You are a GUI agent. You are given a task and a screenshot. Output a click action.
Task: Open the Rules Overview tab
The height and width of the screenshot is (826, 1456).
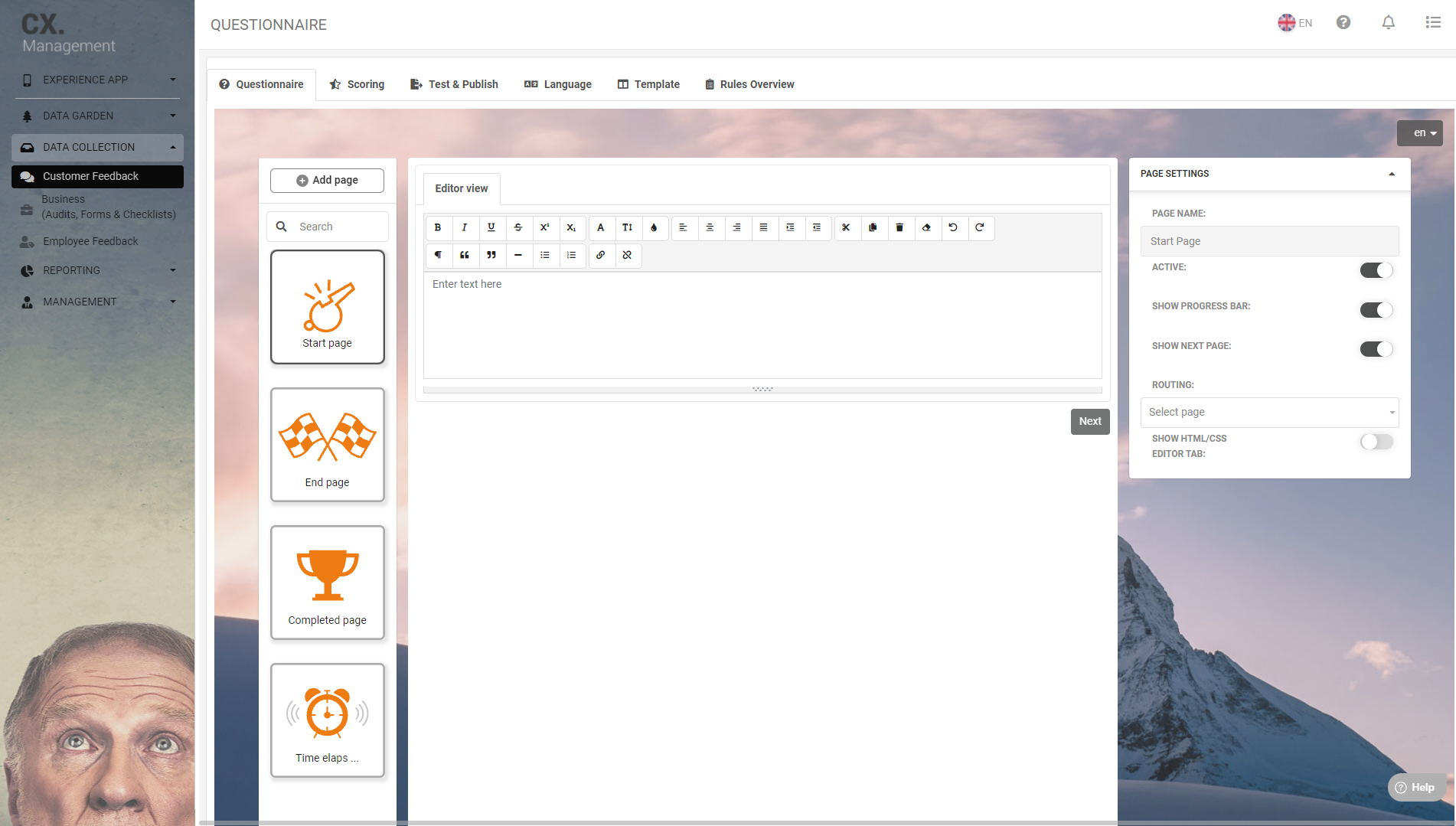click(x=749, y=84)
